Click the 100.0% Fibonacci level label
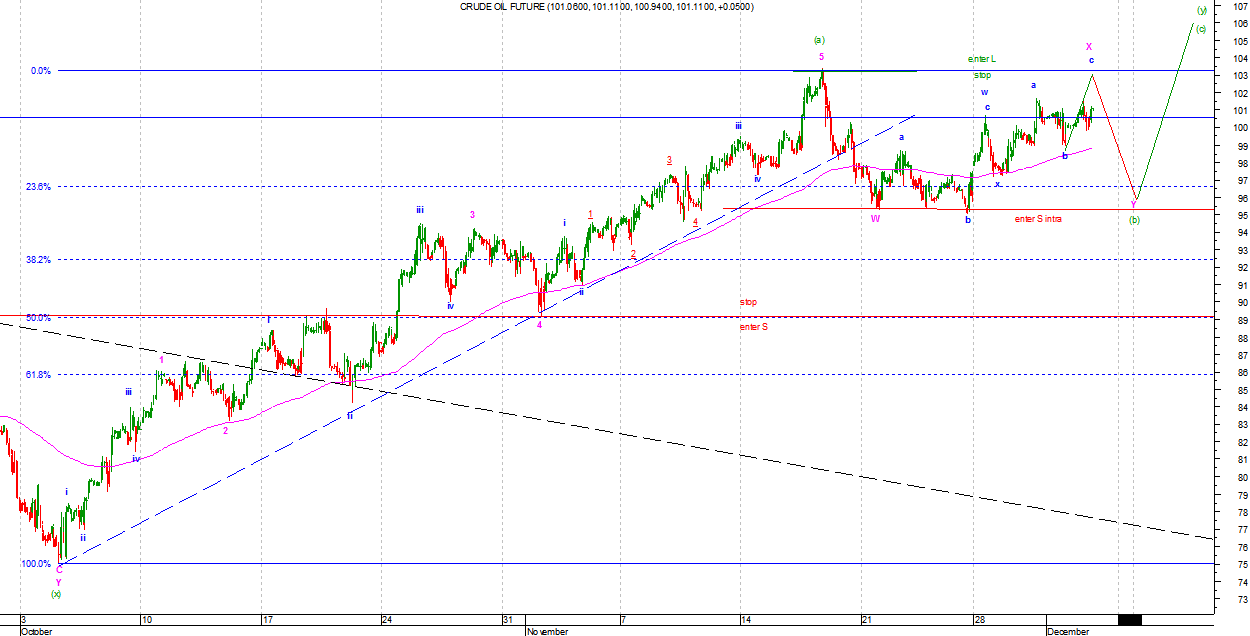The image size is (1250, 636). (x=36, y=564)
